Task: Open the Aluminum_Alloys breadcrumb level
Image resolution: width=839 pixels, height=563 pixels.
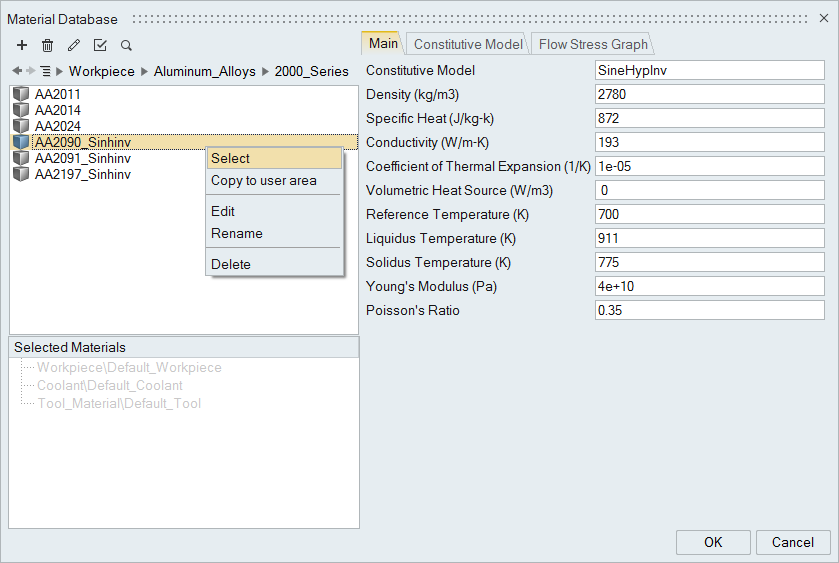Action: 204,71
